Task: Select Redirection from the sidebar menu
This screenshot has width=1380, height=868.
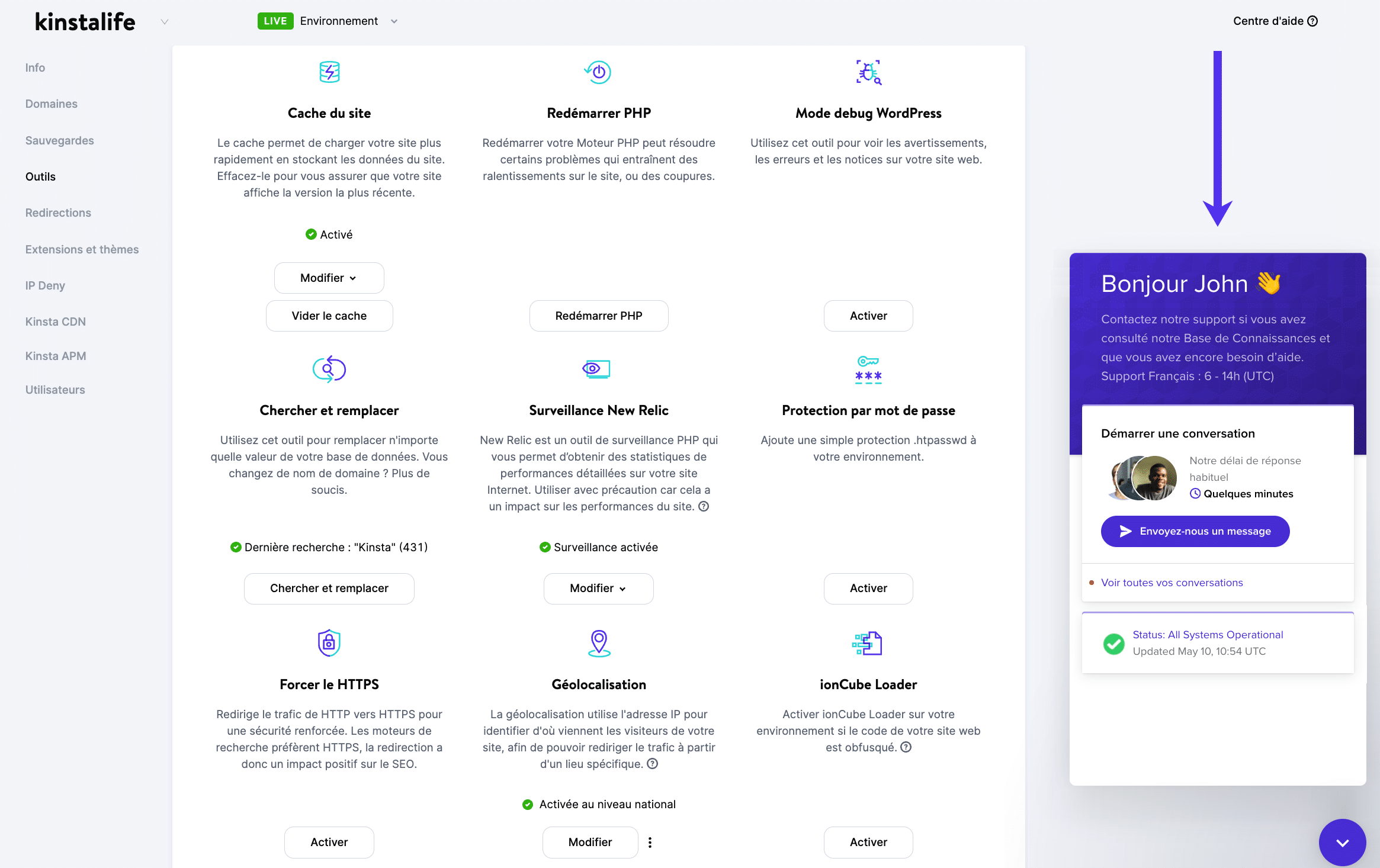Action: coord(57,212)
